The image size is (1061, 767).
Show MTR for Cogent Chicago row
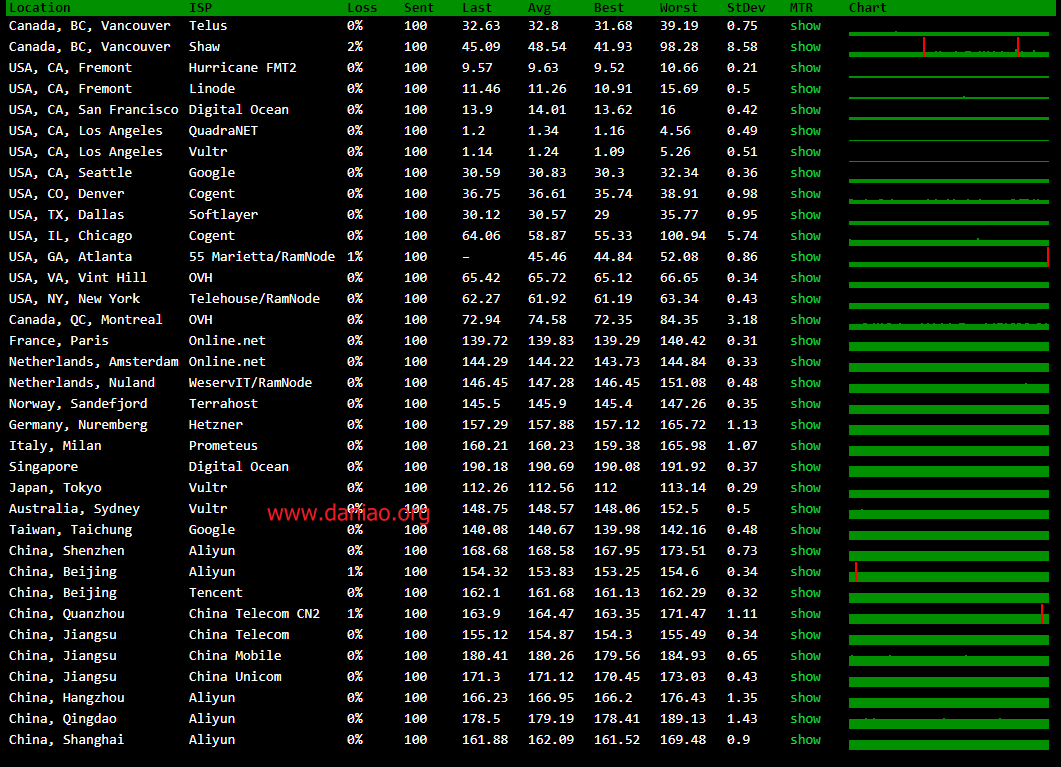(x=805, y=235)
